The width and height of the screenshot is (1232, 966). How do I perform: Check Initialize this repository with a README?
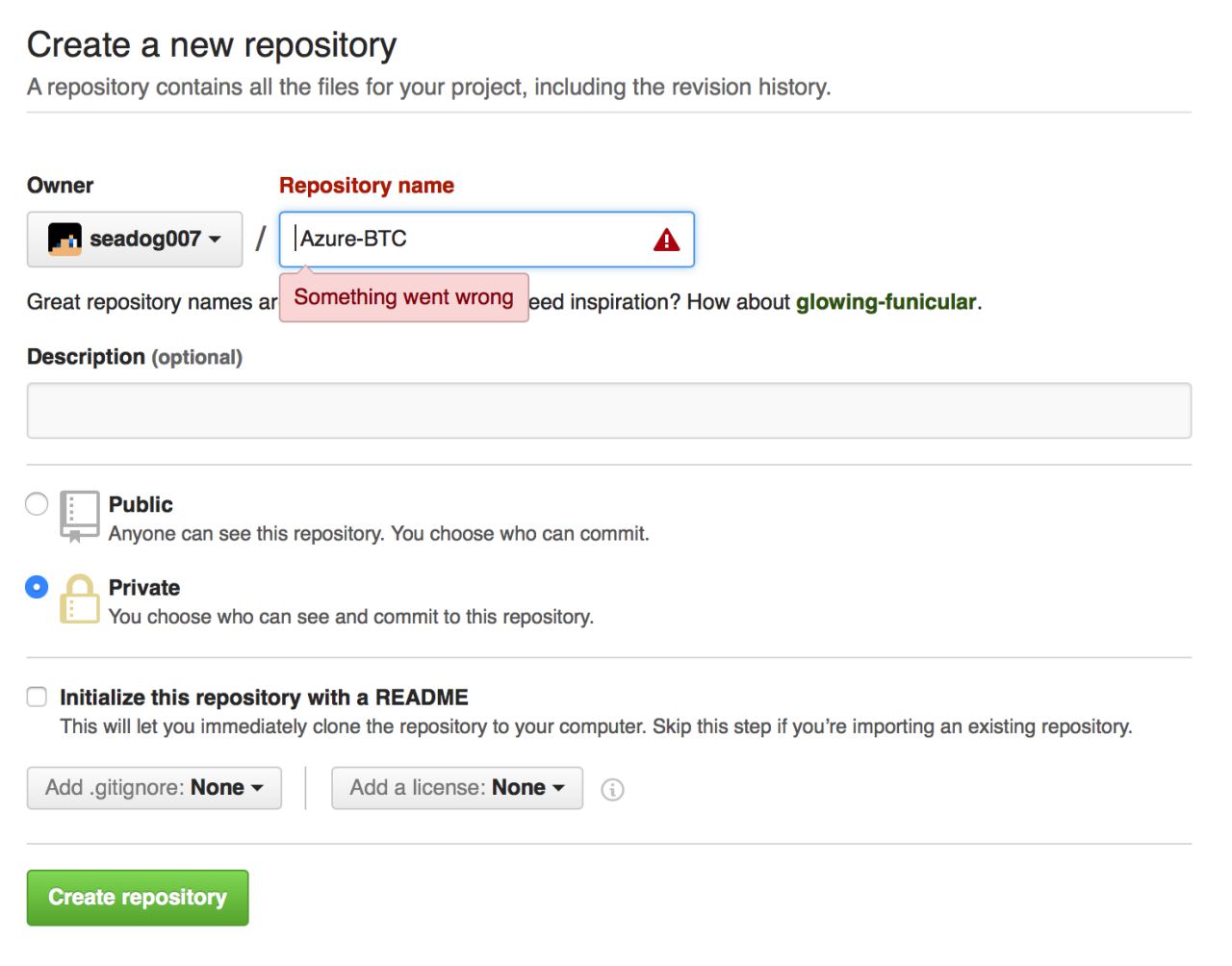point(37,698)
